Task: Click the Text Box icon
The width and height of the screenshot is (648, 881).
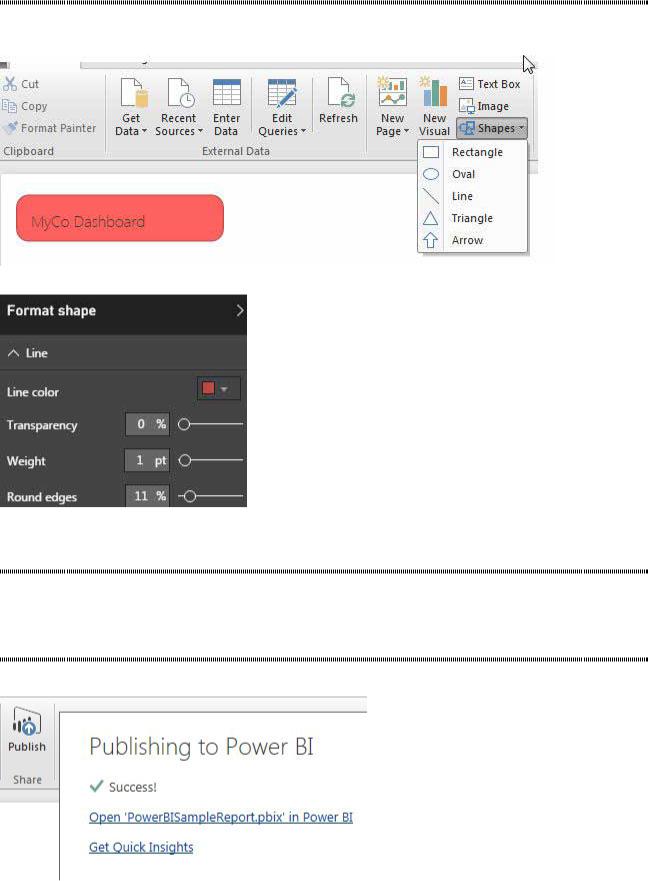Action: pos(466,84)
